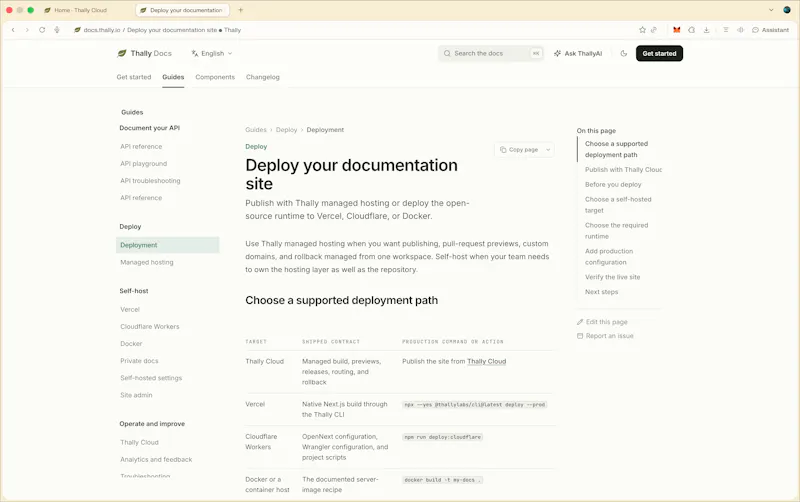Click the icon by Report an issue
The width and height of the screenshot is (800, 502).
click(x=580, y=336)
